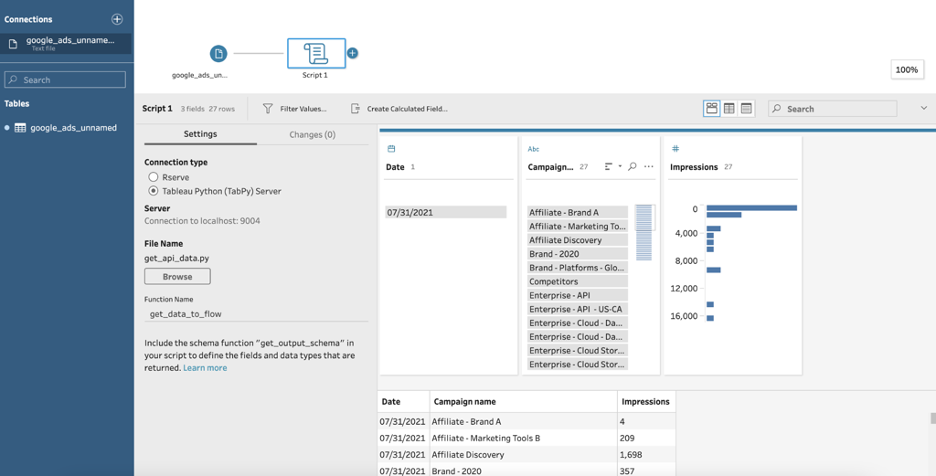Select Tableau Python (TabPy) Server option
This screenshot has width=936, height=476.
coord(153,191)
